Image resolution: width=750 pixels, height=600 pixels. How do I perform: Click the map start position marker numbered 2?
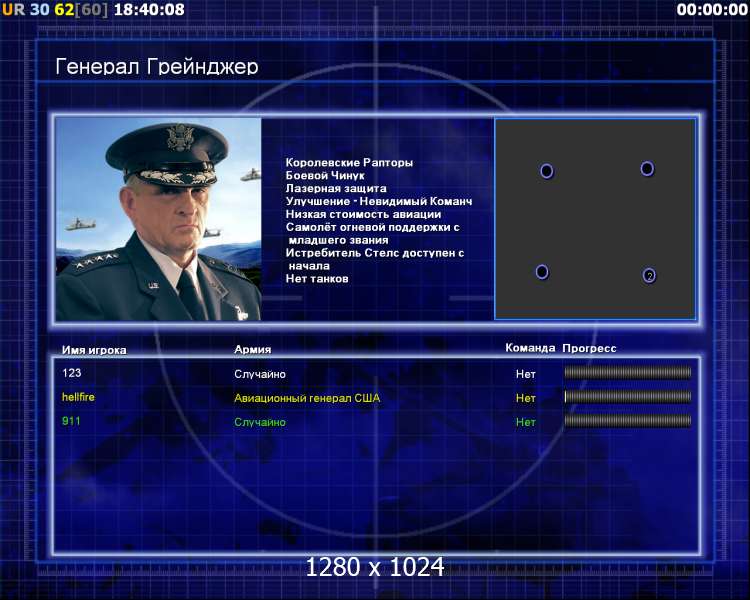tap(649, 275)
